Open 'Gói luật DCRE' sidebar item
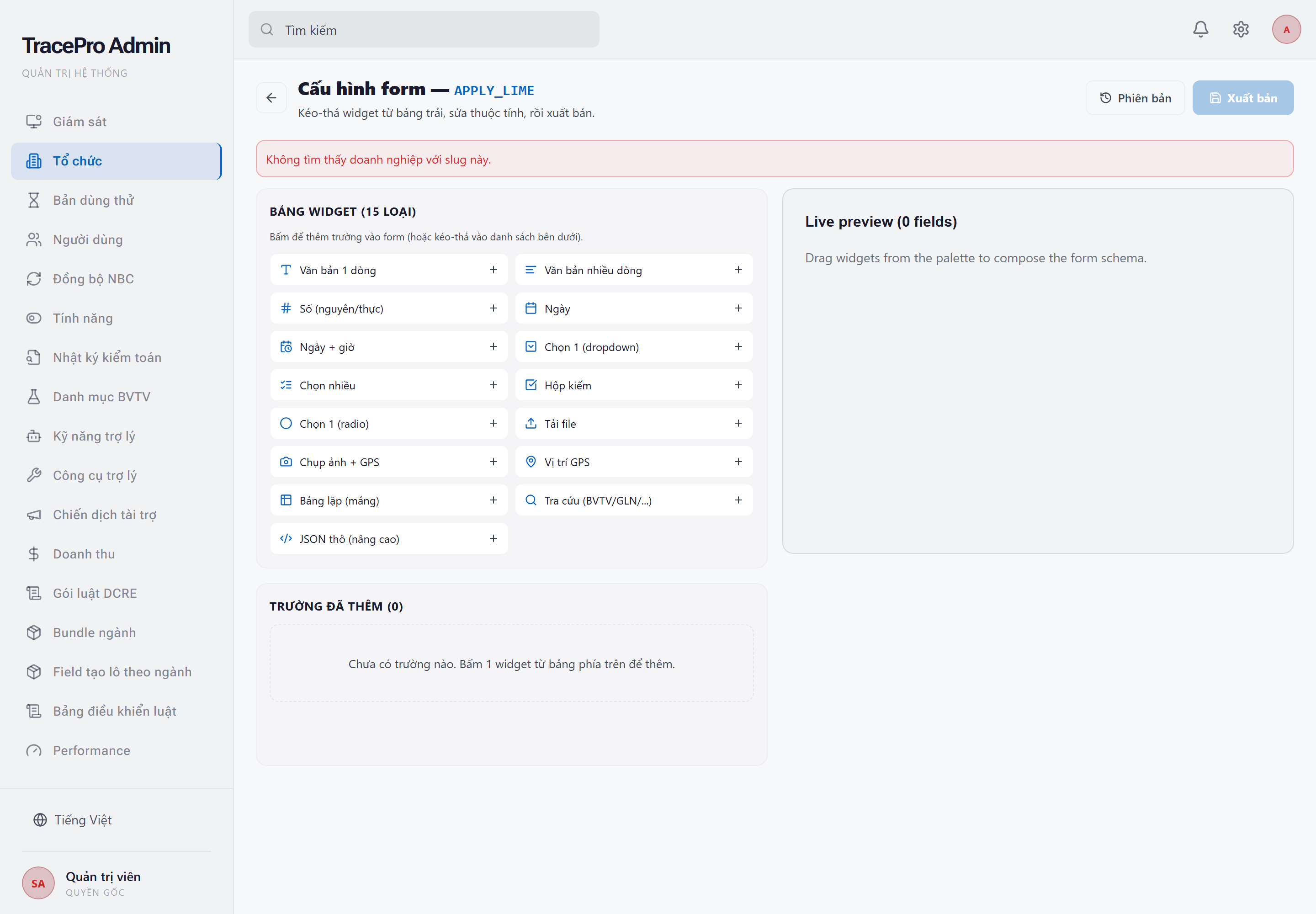The image size is (1316, 914). 116,593
